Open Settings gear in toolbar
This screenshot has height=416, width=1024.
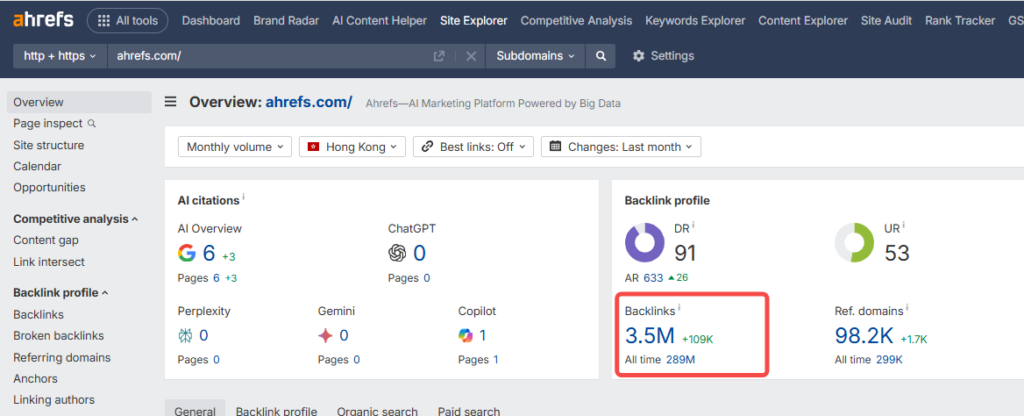[x=639, y=56]
